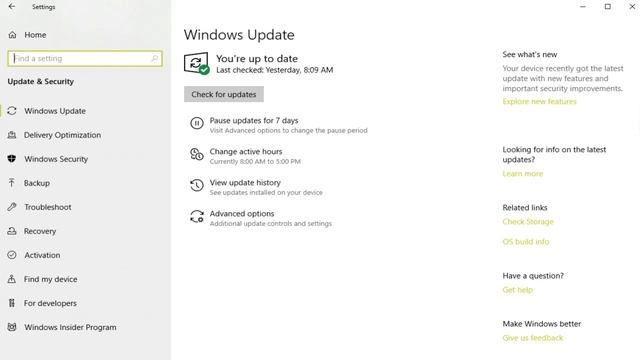Open the Recovery section
The width and height of the screenshot is (640, 360).
(x=40, y=231)
